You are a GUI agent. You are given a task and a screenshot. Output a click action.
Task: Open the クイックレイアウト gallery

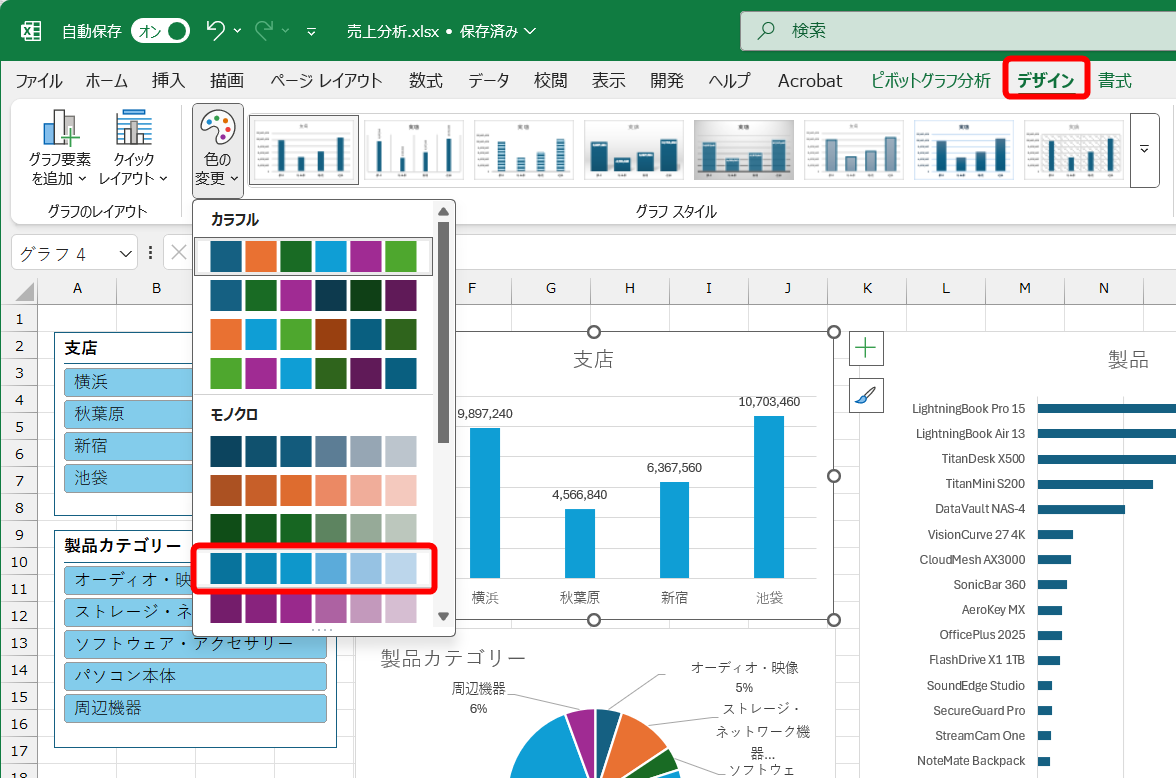135,145
